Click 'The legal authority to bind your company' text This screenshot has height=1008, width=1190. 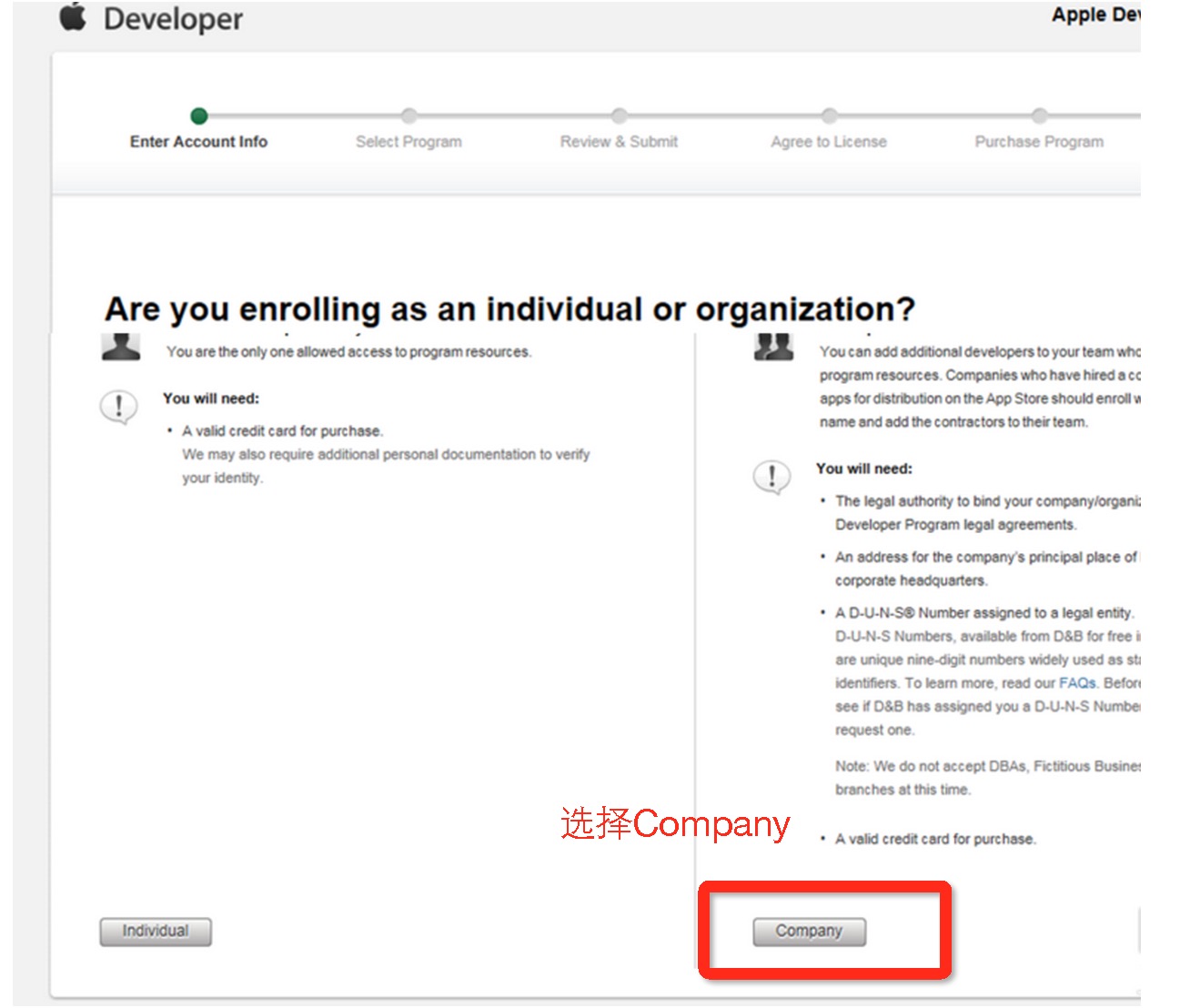987,513
